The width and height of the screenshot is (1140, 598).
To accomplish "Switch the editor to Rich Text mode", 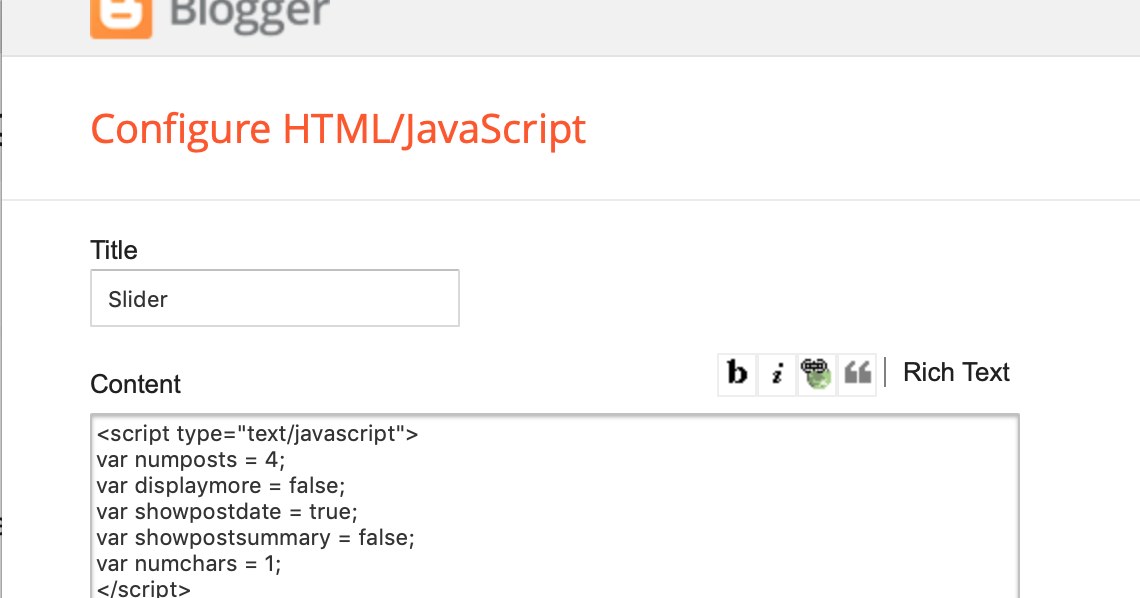I will click(955, 372).
